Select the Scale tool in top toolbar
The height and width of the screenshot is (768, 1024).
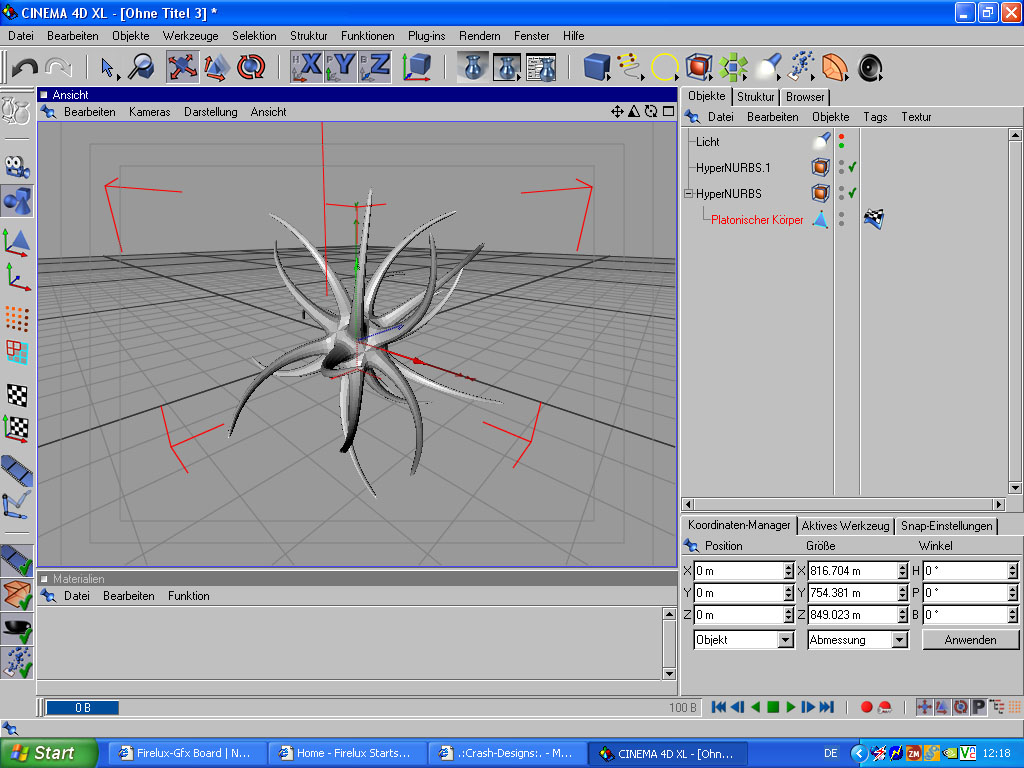pyautogui.click(x=216, y=67)
